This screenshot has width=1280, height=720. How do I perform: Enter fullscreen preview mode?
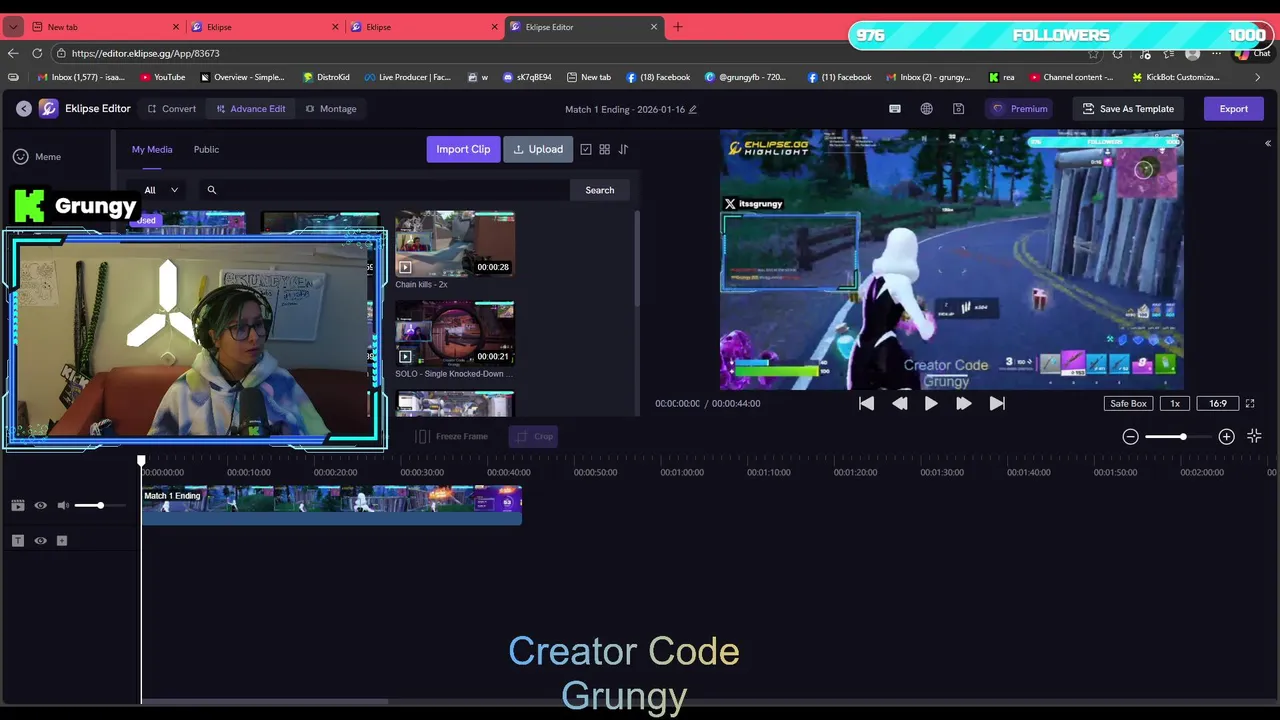1250,403
